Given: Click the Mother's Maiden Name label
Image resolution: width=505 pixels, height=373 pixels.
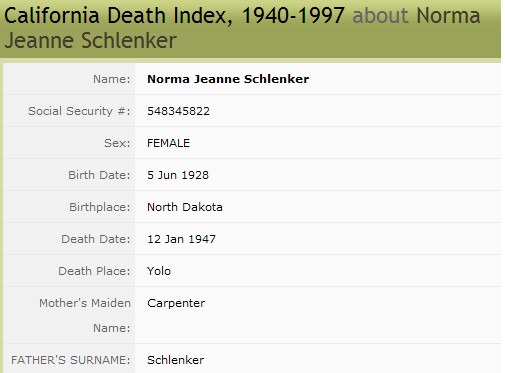Looking at the screenshot, I should pyautogui.click(x=85, y=315).
